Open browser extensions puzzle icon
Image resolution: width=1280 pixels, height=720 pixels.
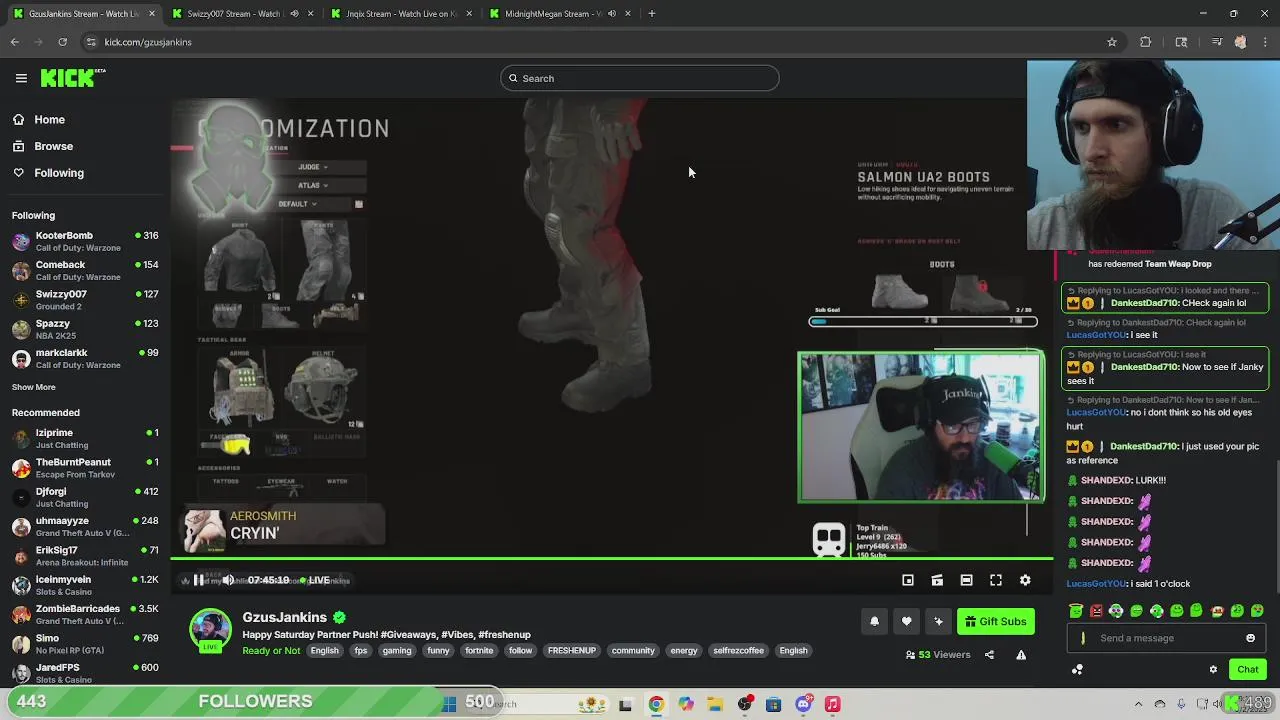[x=1146, y=42]
